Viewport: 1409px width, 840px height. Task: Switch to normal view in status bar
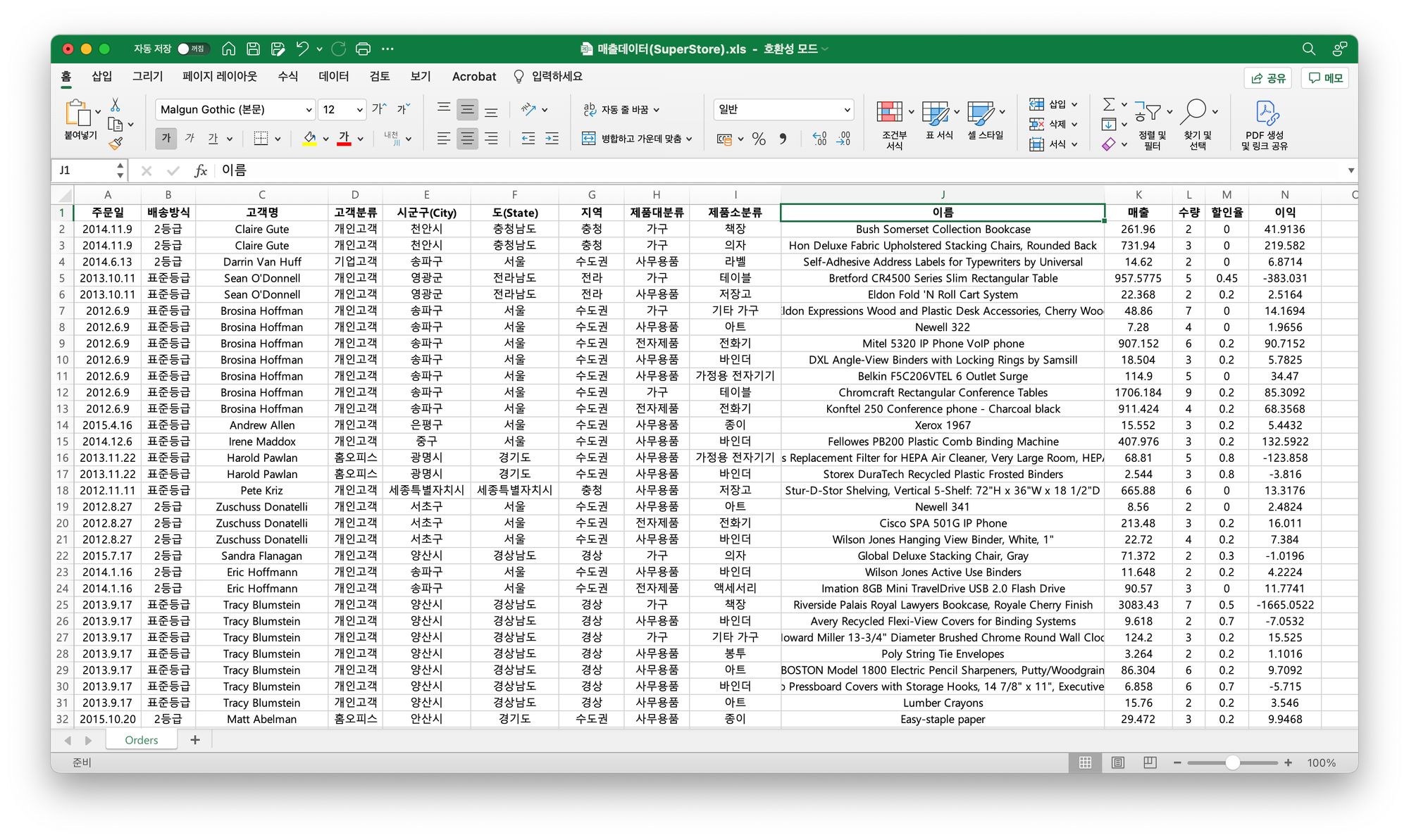[1086, 763]
